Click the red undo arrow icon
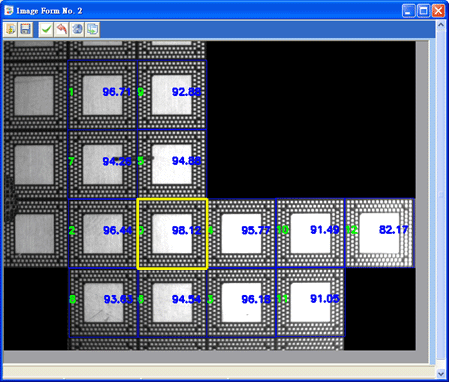Viewport: 449px width, 382px height. click(x=61, y=29)
